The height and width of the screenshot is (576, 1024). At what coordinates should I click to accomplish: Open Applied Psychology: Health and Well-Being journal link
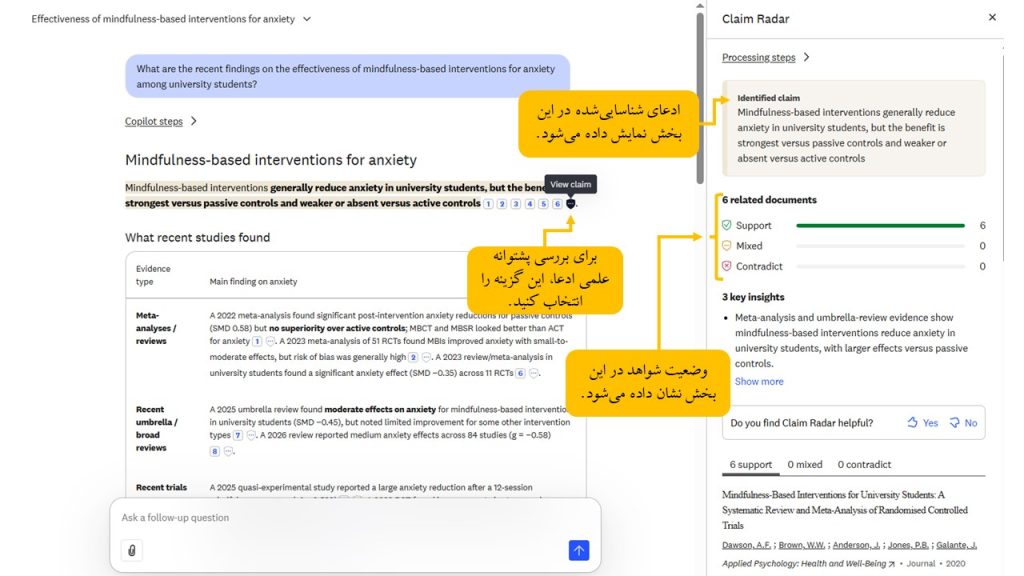tap(804, 564)
